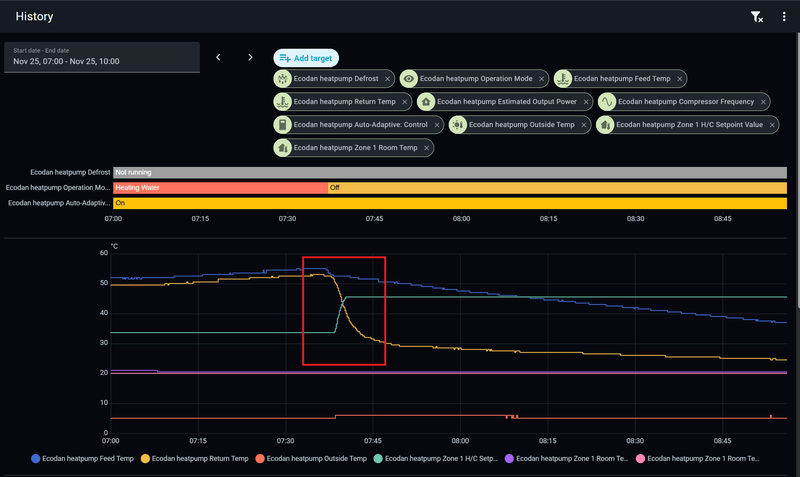The height and width of the screenshot is (477, 800).
Task: Click the Feed Temp chip thermometer icon
Action: [x=563, y=79]
